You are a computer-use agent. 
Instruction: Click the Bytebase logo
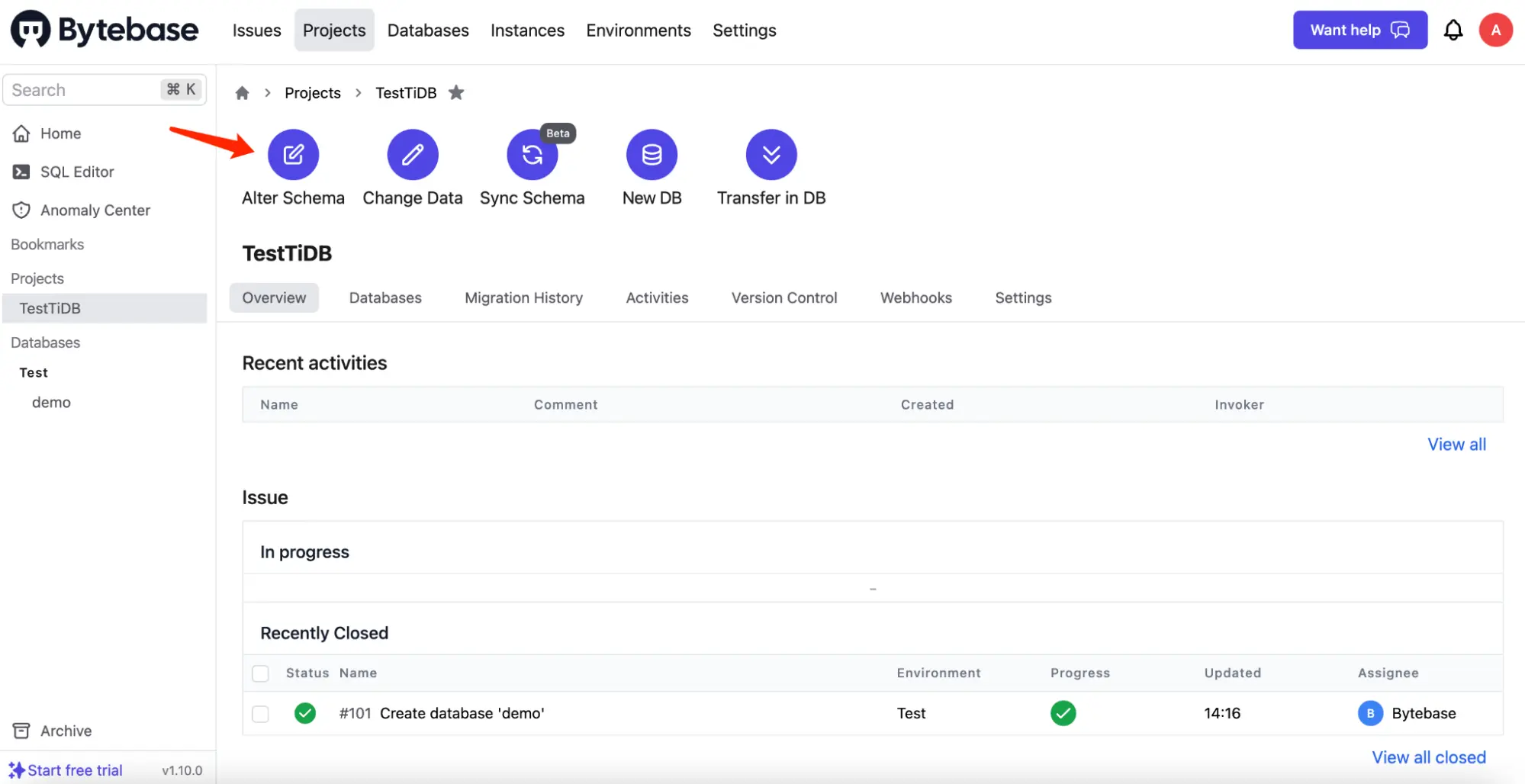point(105,31)
